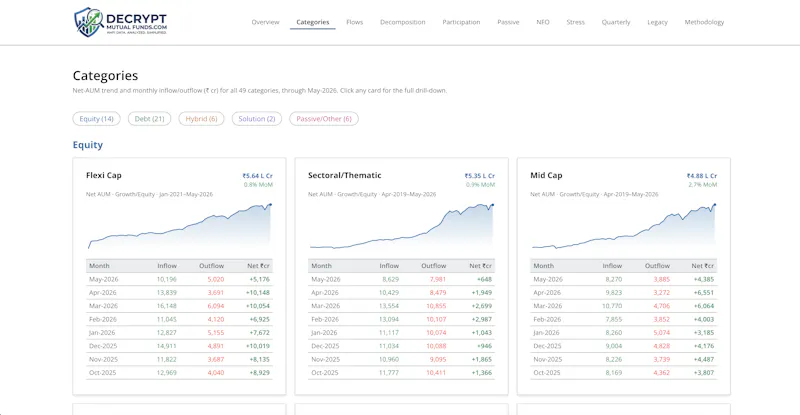
Task: Click Sectoral/Thematic Mar-2026 inflow 13,554
Action: [x=389, y=306]
